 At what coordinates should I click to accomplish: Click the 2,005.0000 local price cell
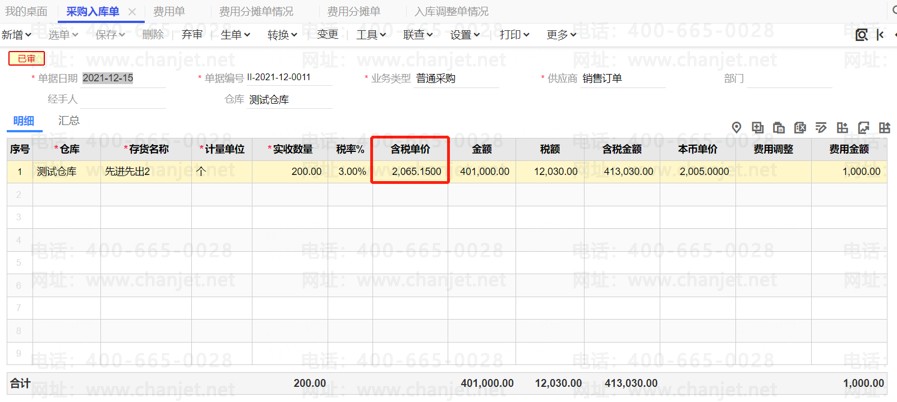tap(697, 172)
